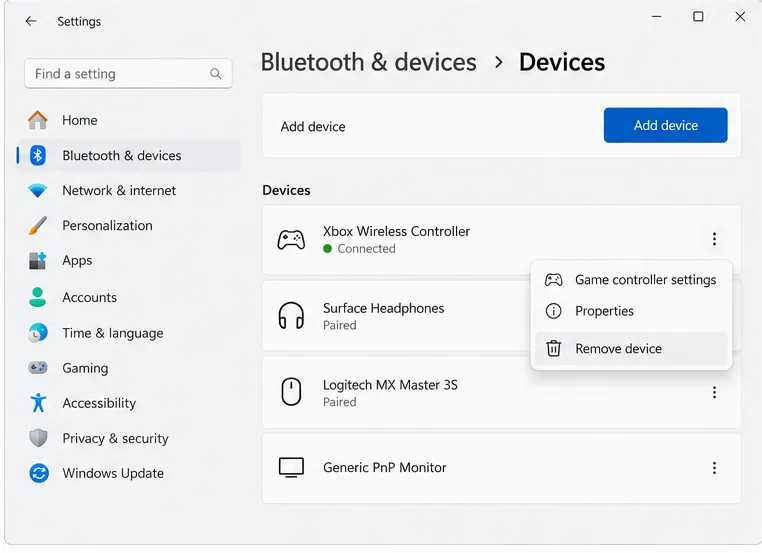The width and height of the screenshot is (762, 553).
Task: Open more options for Xbox Wireless Controller
Action: [x=714, y=239]
